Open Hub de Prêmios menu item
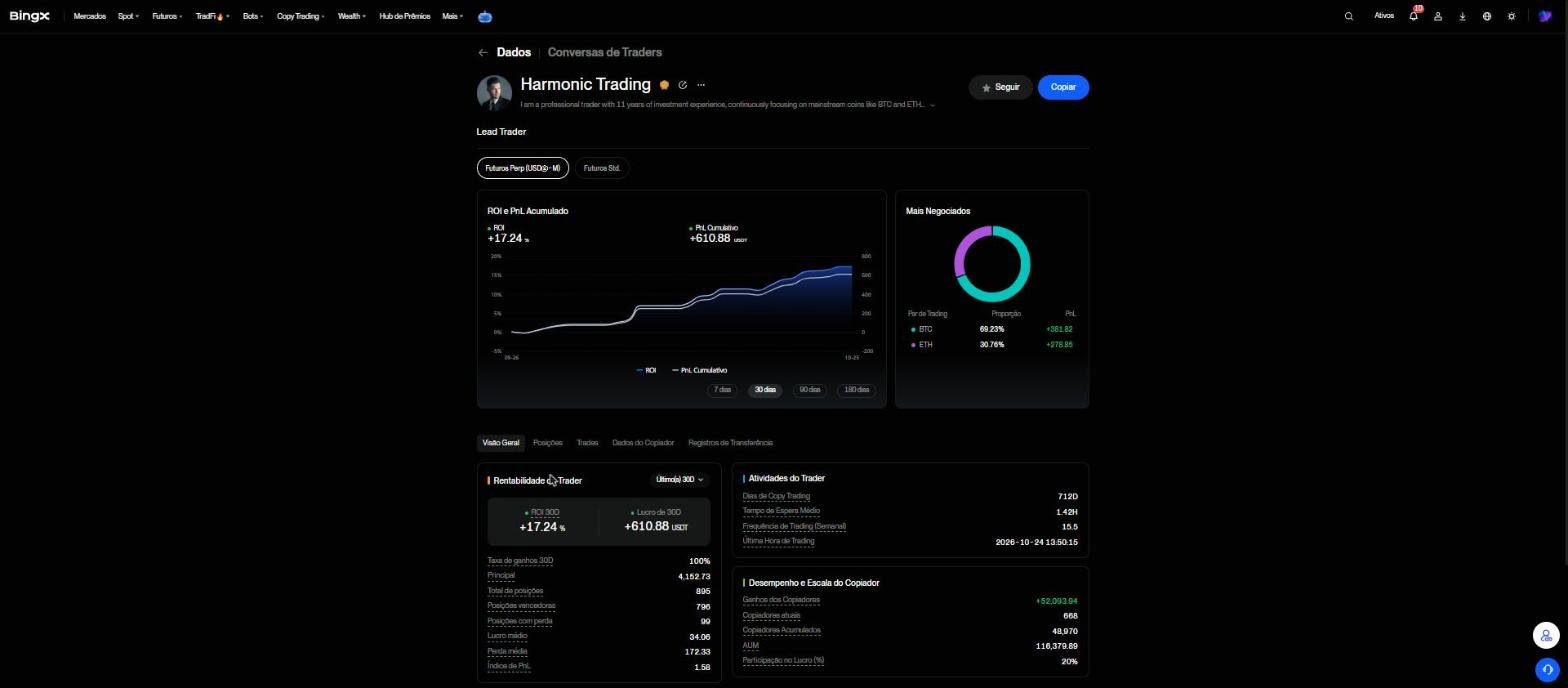Screen dimensions: 1568x688 click(x=404, y=16)
